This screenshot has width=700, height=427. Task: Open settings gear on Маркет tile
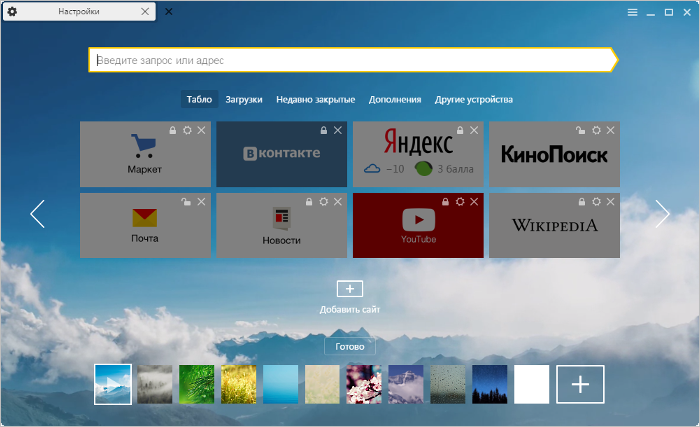[187, 130]
